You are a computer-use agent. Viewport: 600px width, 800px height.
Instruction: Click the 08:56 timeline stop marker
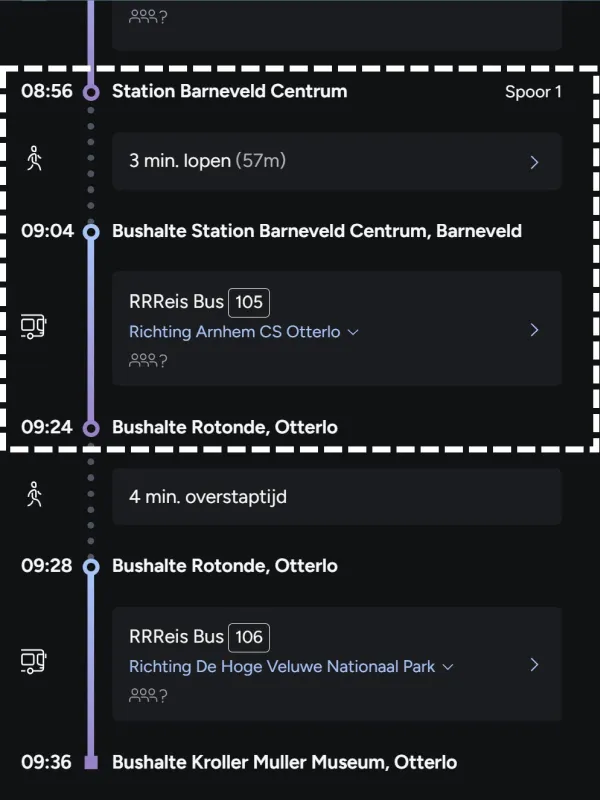tap(91, 92)
